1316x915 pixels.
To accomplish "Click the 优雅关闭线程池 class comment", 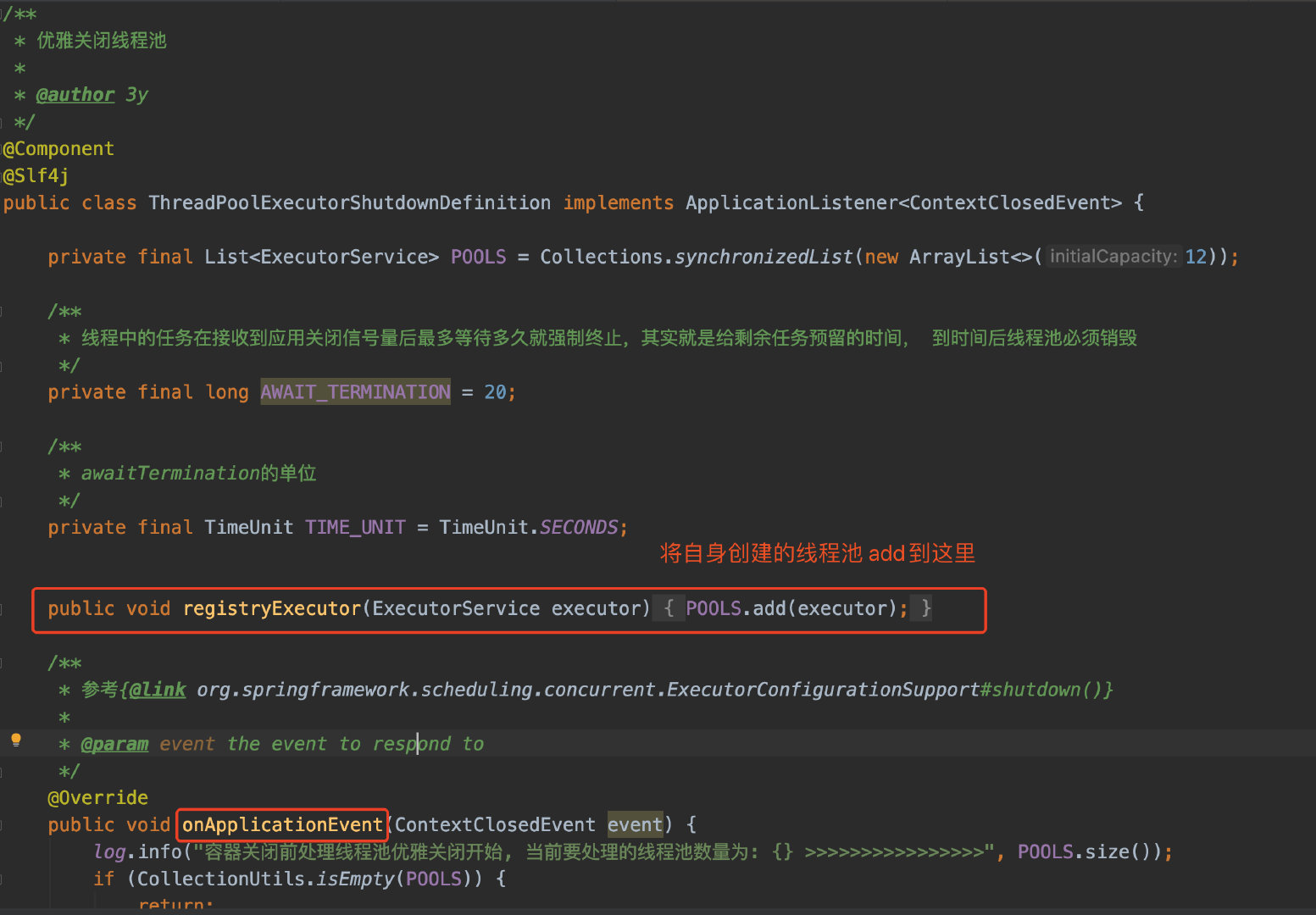I will 102,41.
